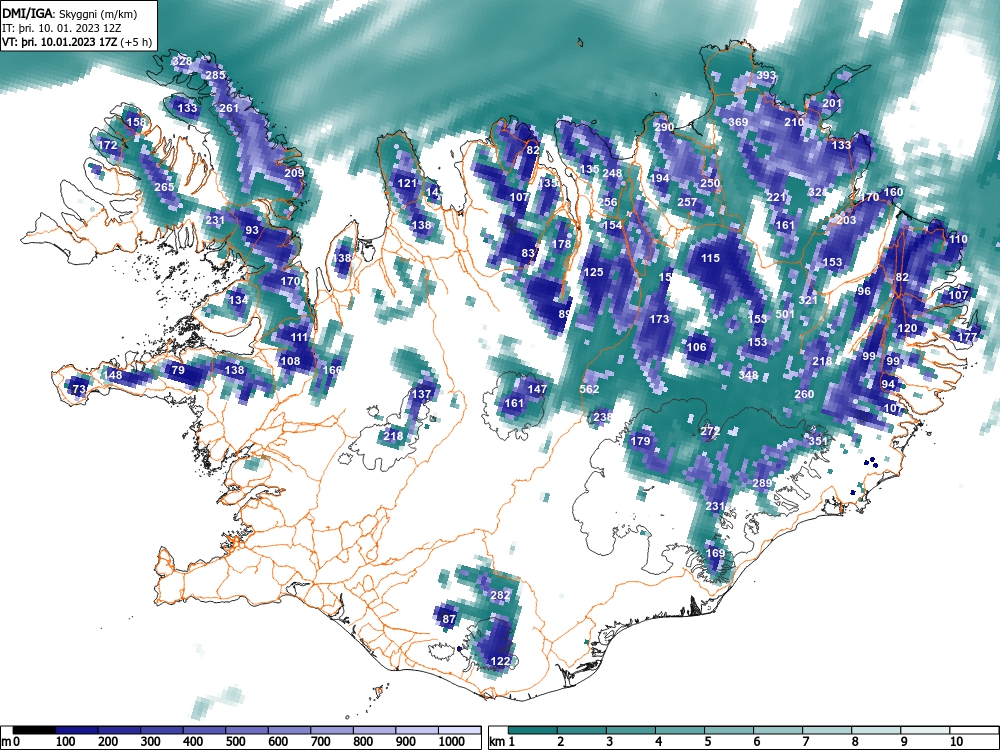Click visibility value 134

pos(238,300)
